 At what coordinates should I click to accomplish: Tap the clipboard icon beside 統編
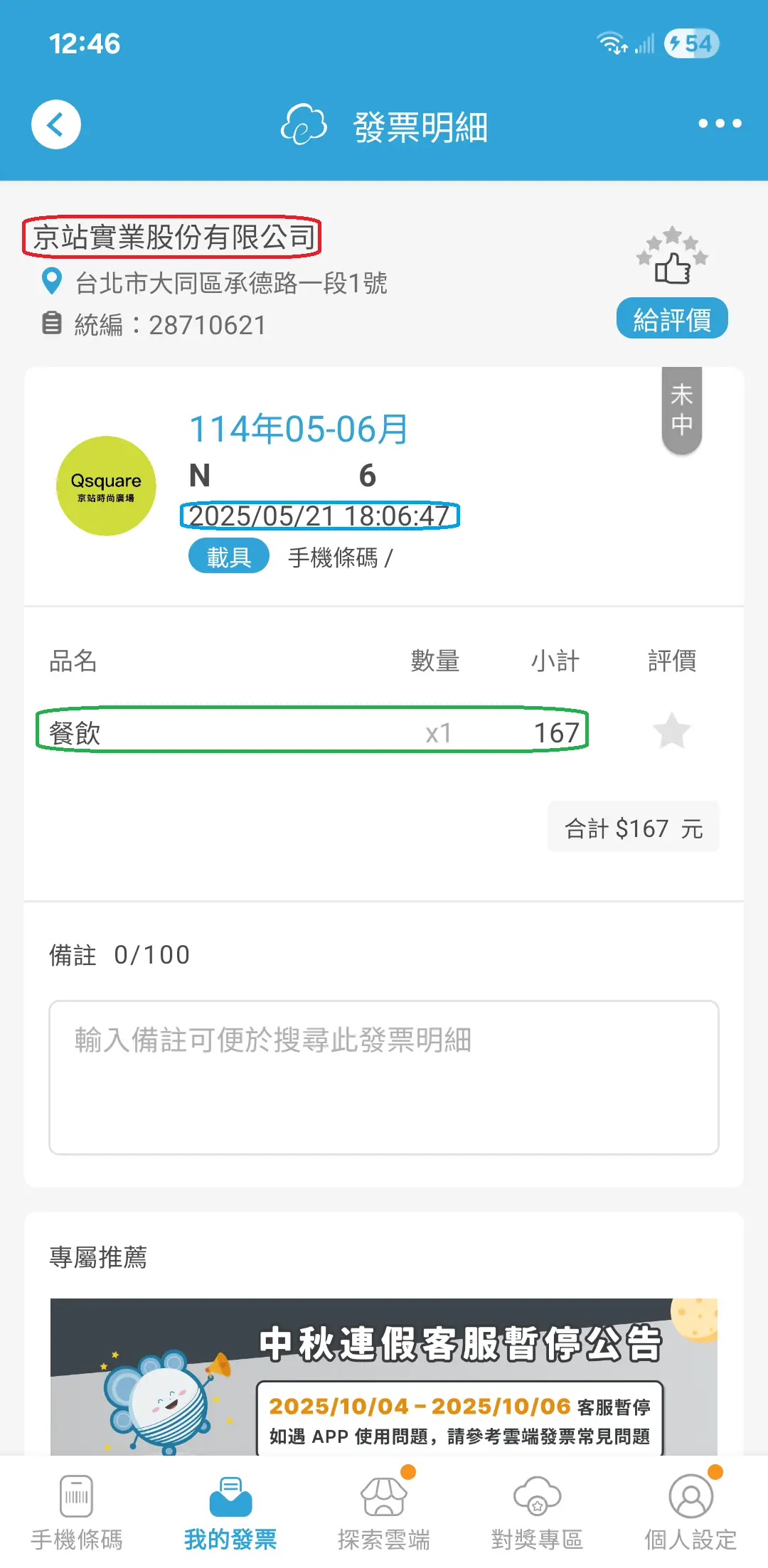51,323
